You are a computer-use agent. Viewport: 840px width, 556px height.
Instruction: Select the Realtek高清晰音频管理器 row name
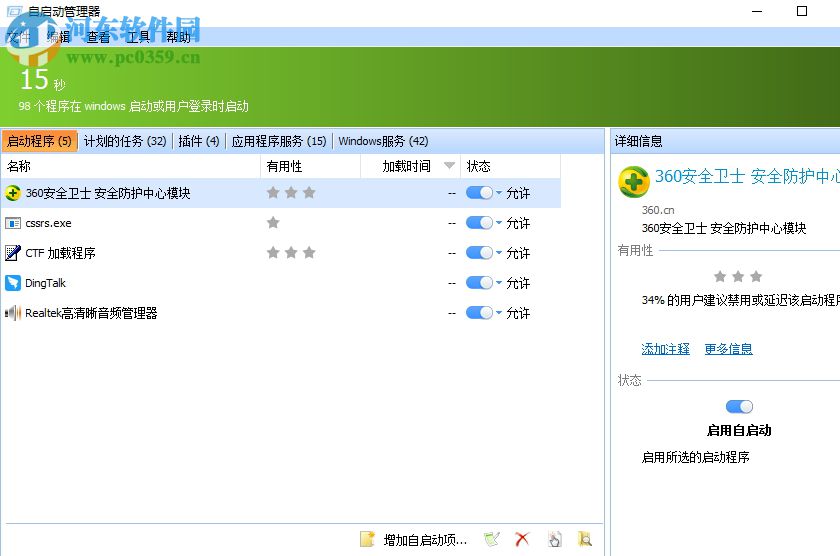[x=91, y=313]
